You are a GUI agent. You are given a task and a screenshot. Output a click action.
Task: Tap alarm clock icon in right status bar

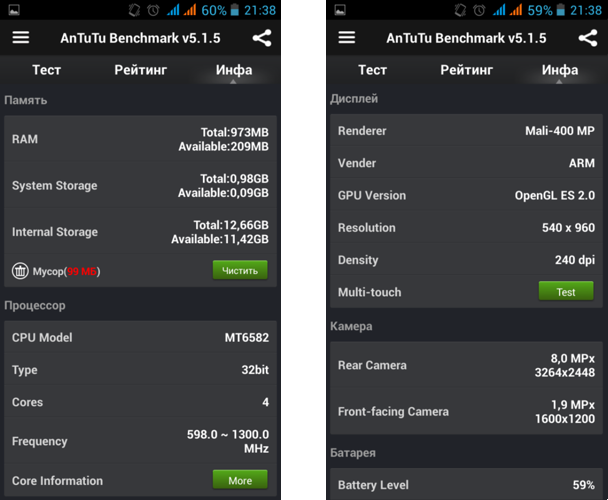coord(479,10)
